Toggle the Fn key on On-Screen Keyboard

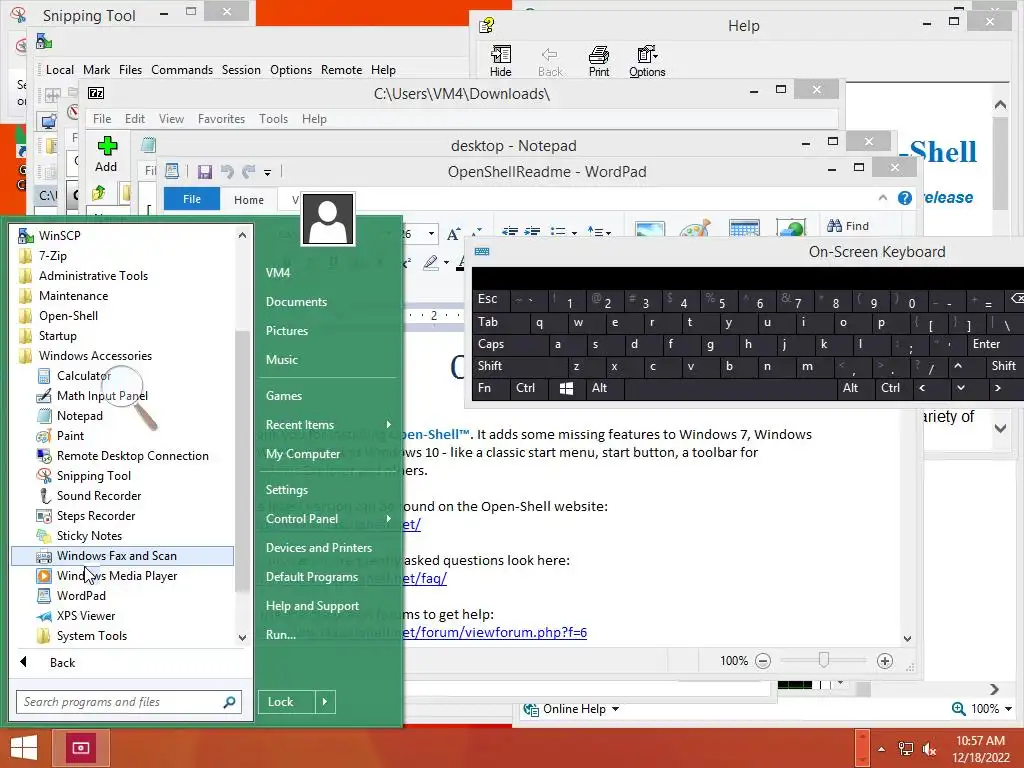point(491,388)
